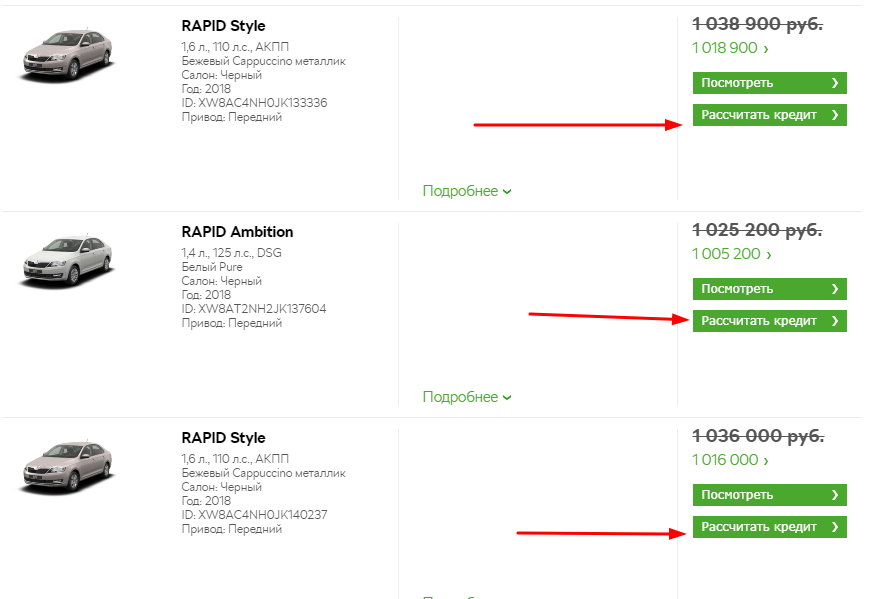Click Посмотреть for RAPID Ambition
Viewport: 884px width, 599px height.
pos(770,289)
